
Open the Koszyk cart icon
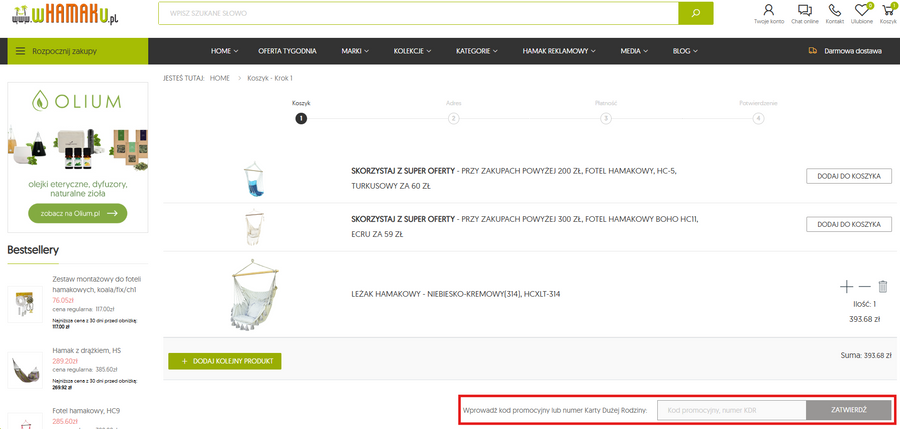[x=888, y=11]
